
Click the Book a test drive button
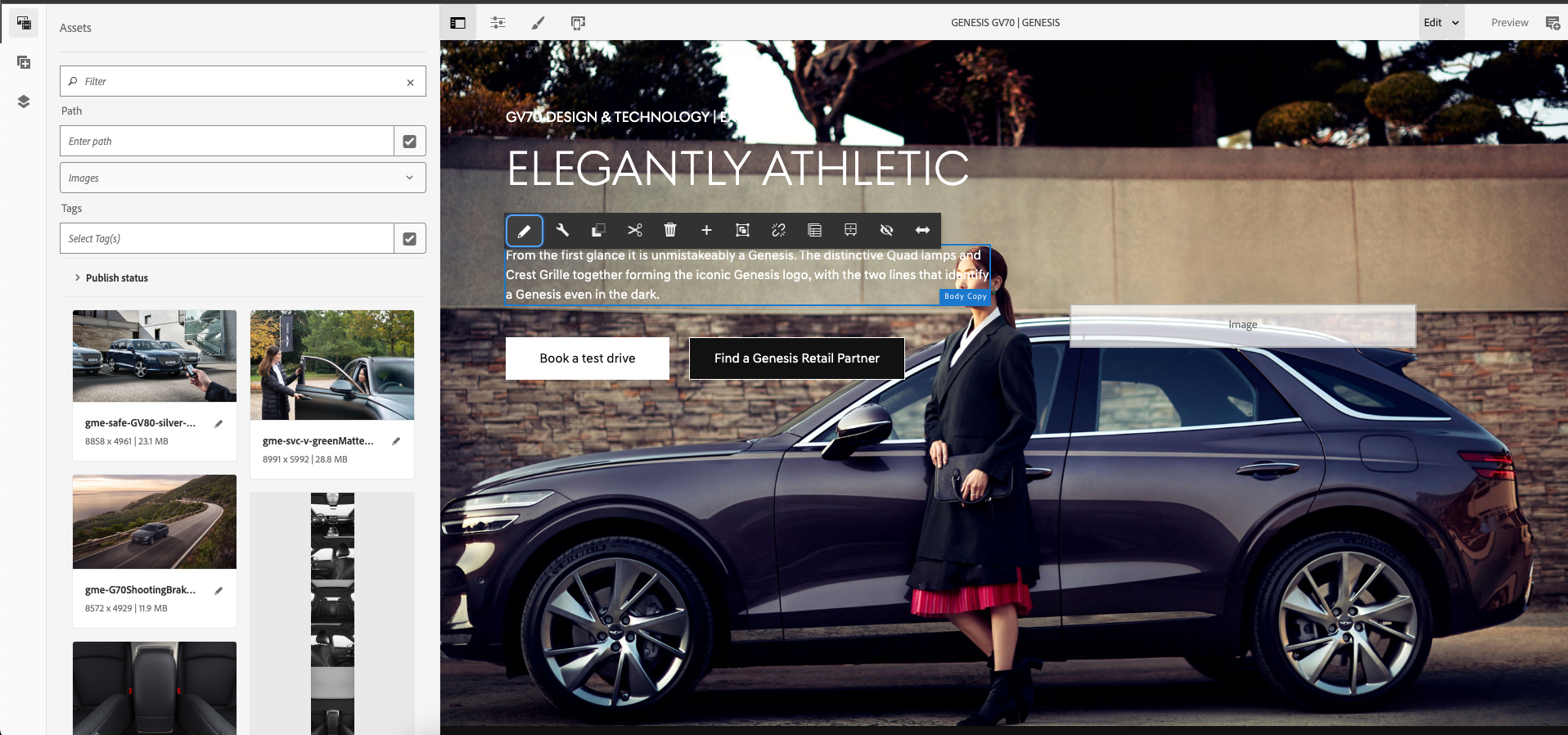588,358
